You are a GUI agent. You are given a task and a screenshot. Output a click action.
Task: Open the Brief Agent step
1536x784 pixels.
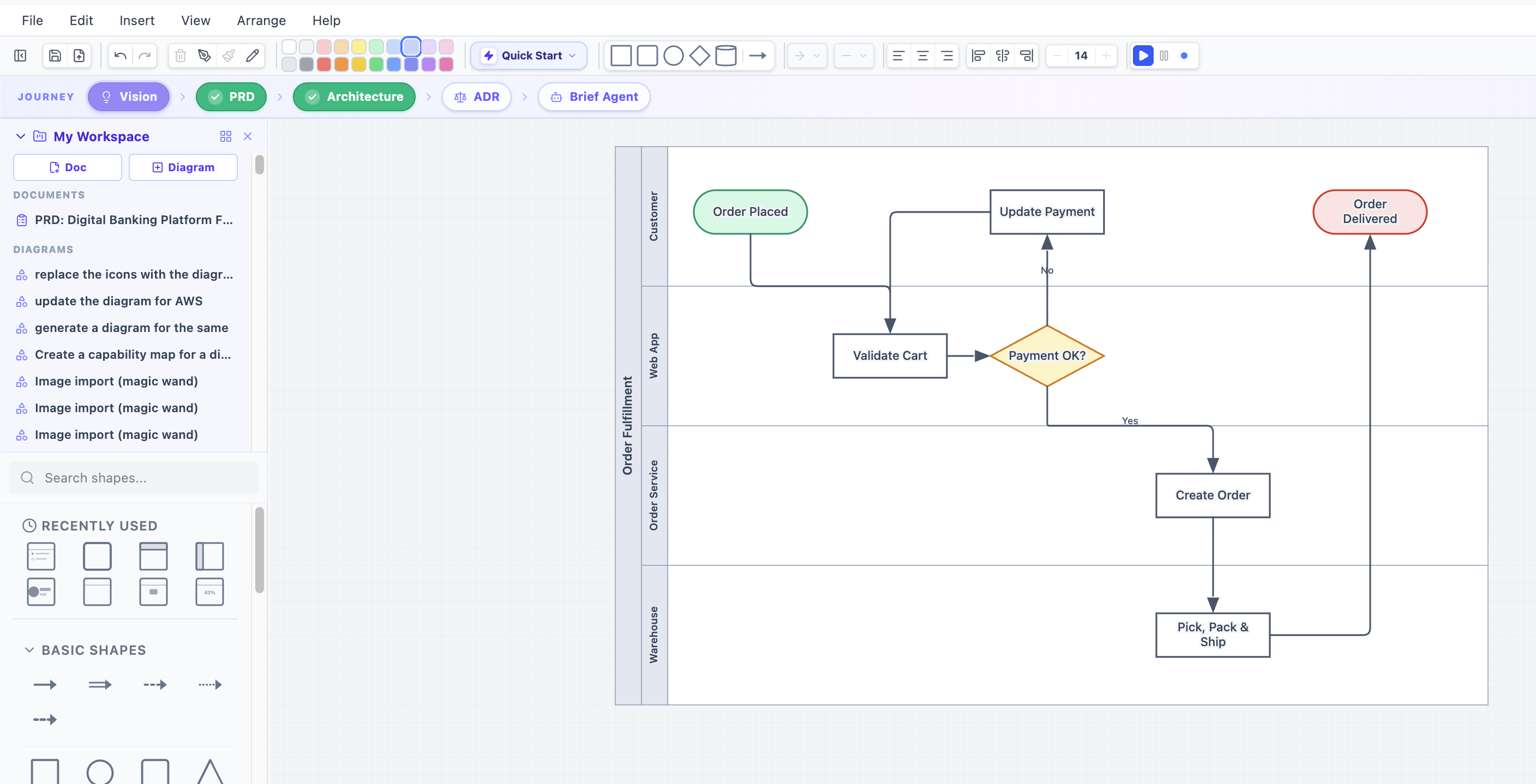[x=594, y=97]
